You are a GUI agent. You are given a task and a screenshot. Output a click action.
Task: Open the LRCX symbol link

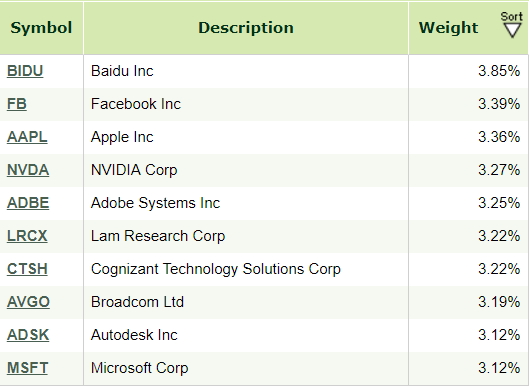27,236
